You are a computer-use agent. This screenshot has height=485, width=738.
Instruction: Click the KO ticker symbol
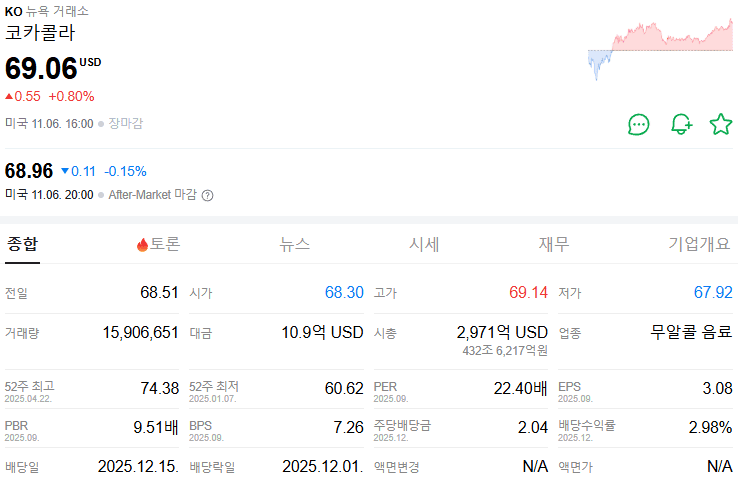click(x=14, y=11)
